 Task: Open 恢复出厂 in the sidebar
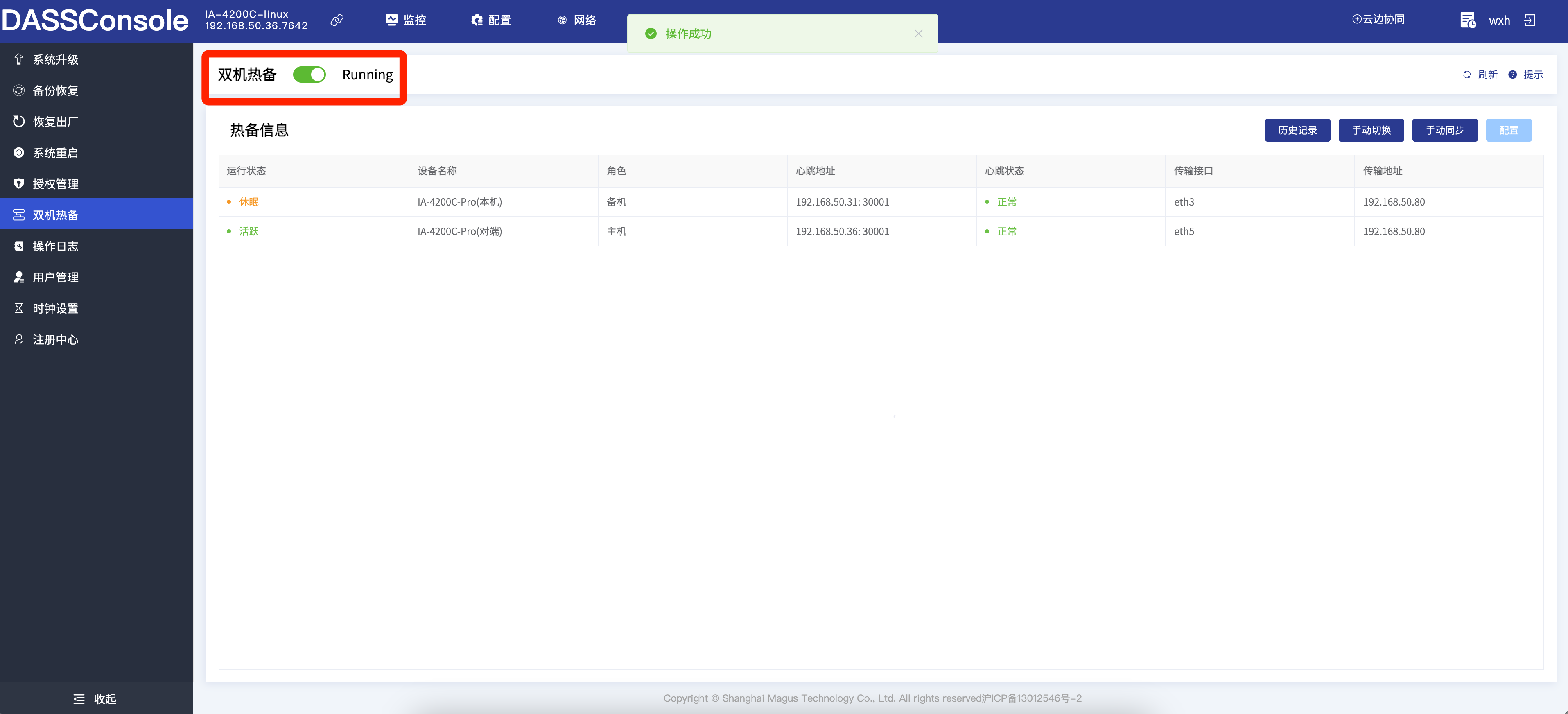point(96,121)
